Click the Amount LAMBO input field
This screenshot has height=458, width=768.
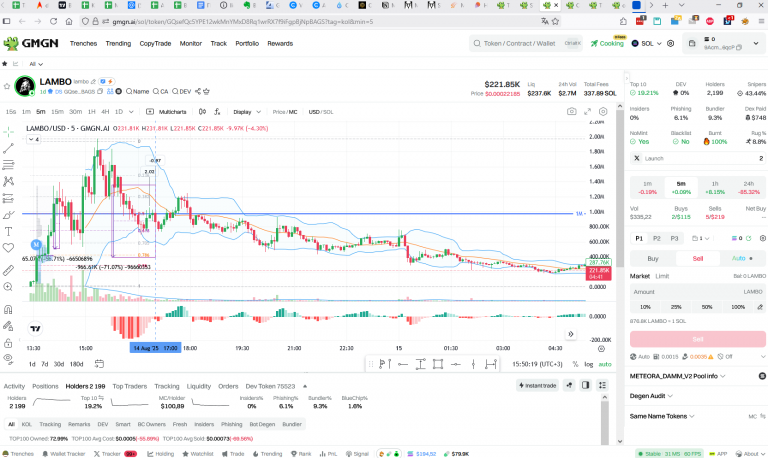[x=697, y=291]
